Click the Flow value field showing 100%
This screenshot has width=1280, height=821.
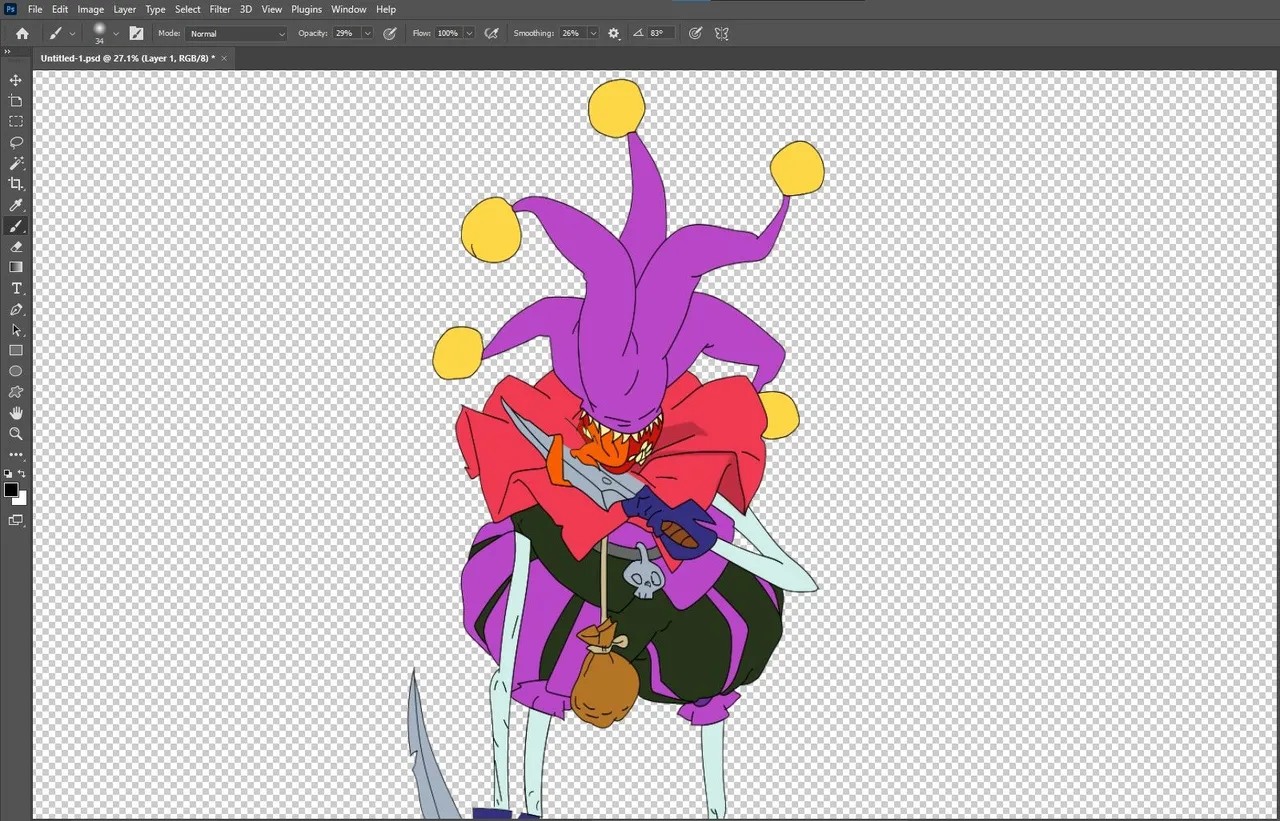pyautogui.click(x=447, y=33)
